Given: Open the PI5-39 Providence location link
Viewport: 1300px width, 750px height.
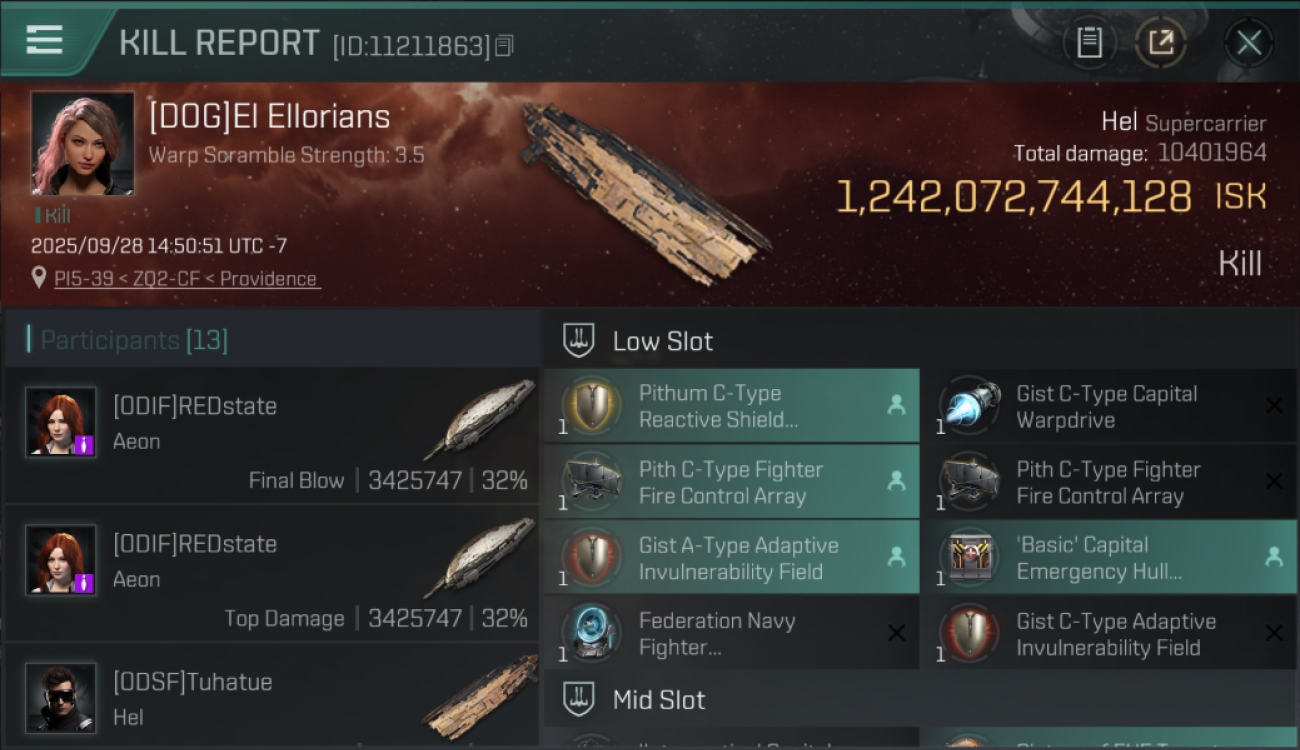Looking at the screenshot, I should pyautogui.click(x=187, y=279).
